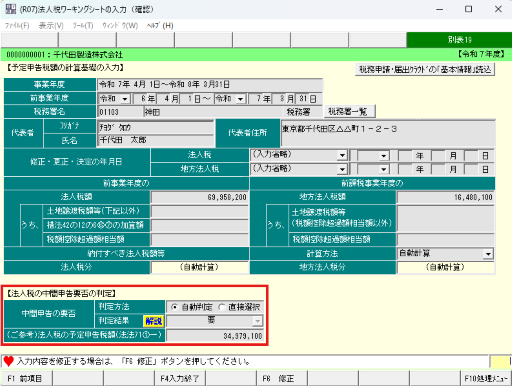Click the 税務署名 field showing 神田
Image resolution: width=512 pixels, height=386 pixels.
click(x=213, y=112)
